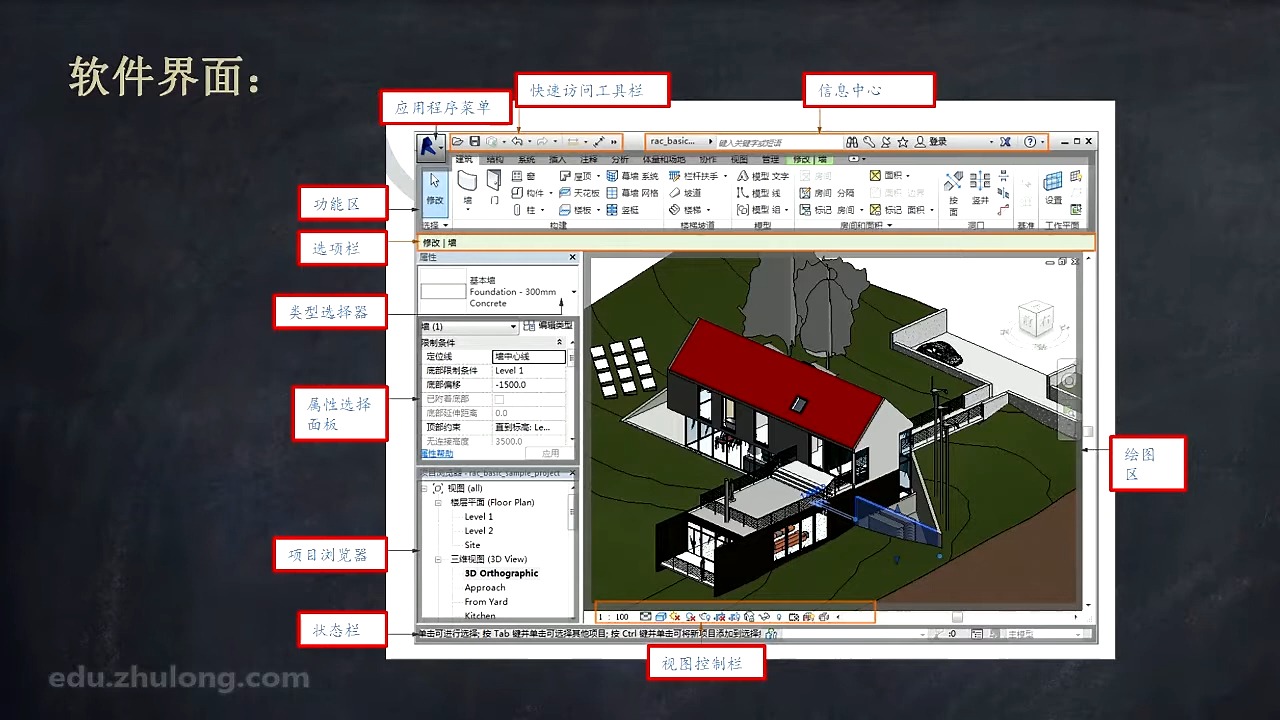
Task: Click the 顶部约束 value in properties
Action: 530,427
